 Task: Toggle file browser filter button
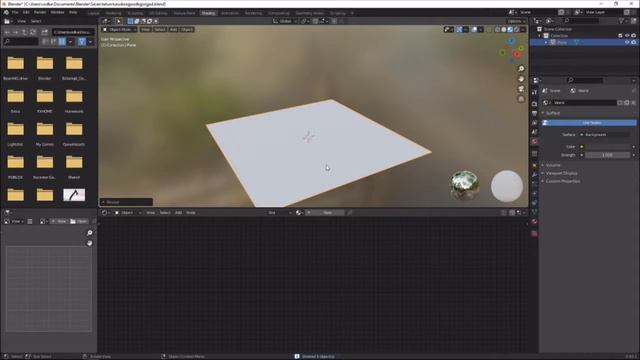point(82,41)
